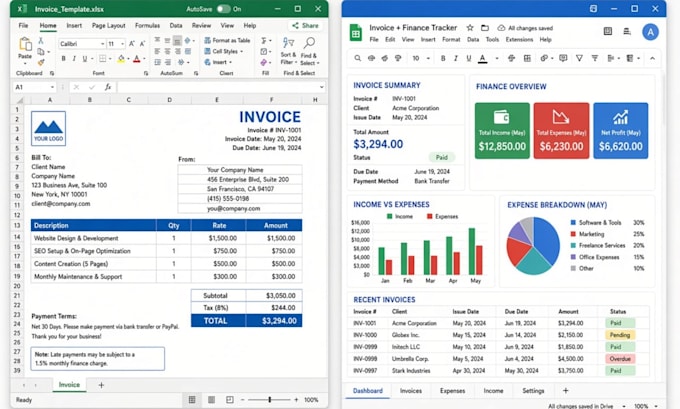The width and height of the screenshot is (680, 409).
Task: Toggle bold in the Excel Font group
Action: (x=64, y=59)
